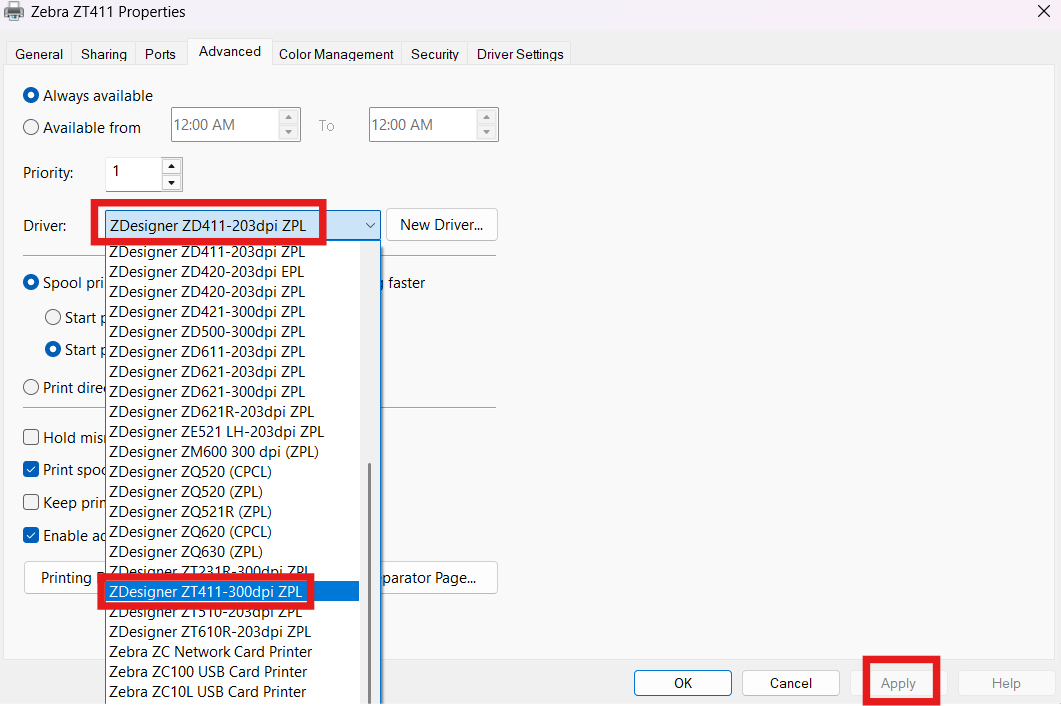
Task: Increase the To end time with the up arrow
Action: point(487,117)
